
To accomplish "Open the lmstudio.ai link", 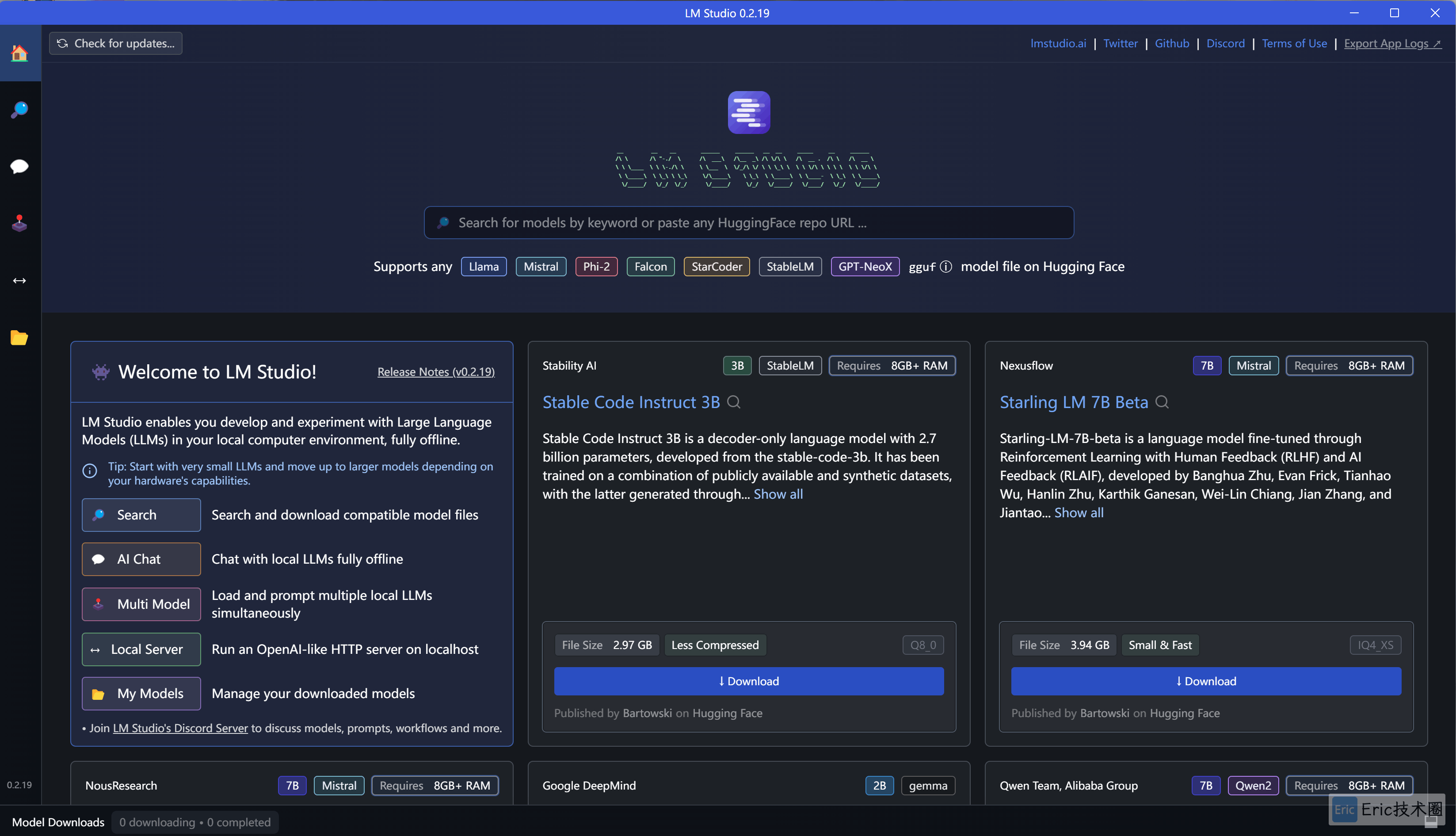I will coord(1058,43).
